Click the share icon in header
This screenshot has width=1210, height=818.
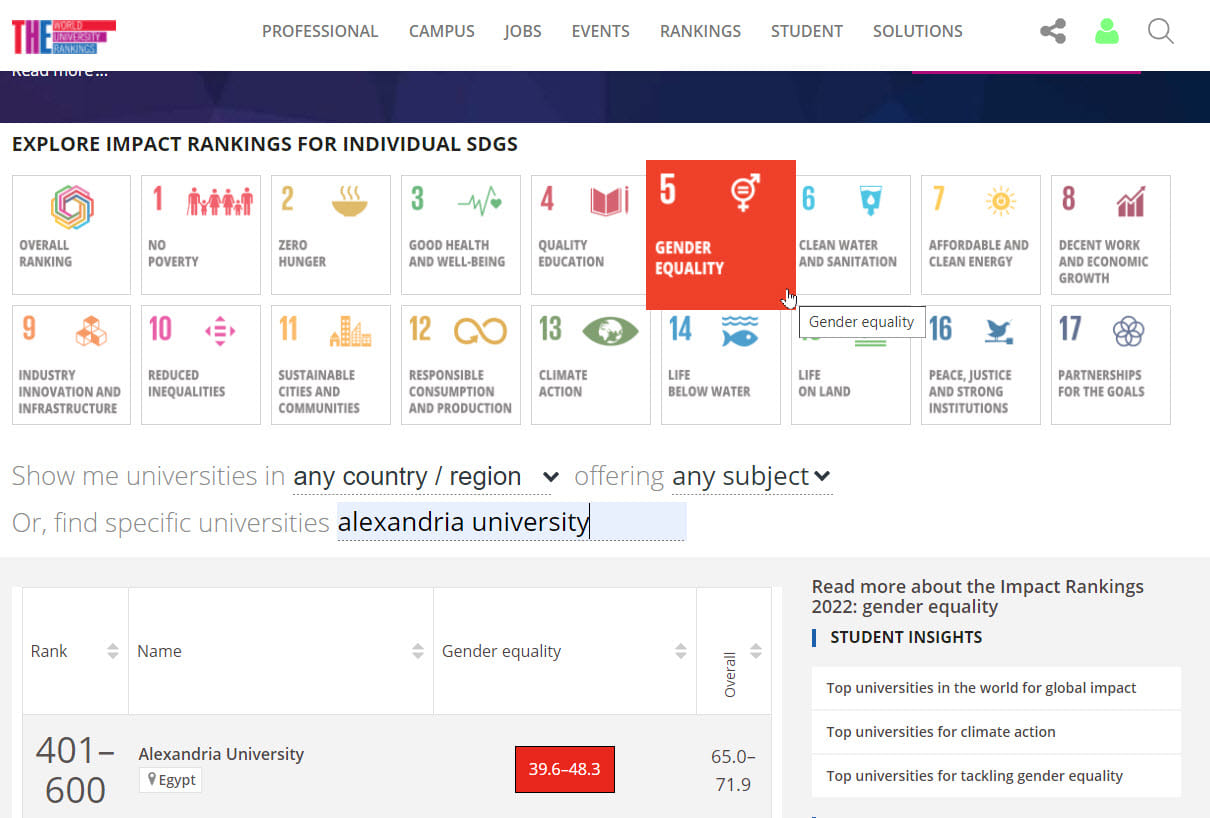(1052, 31)
